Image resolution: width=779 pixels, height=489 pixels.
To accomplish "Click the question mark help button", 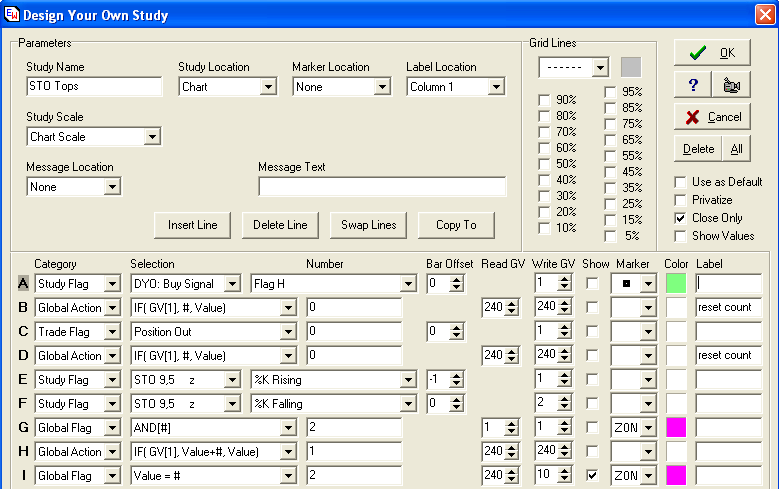I will [x=693, y=85].
